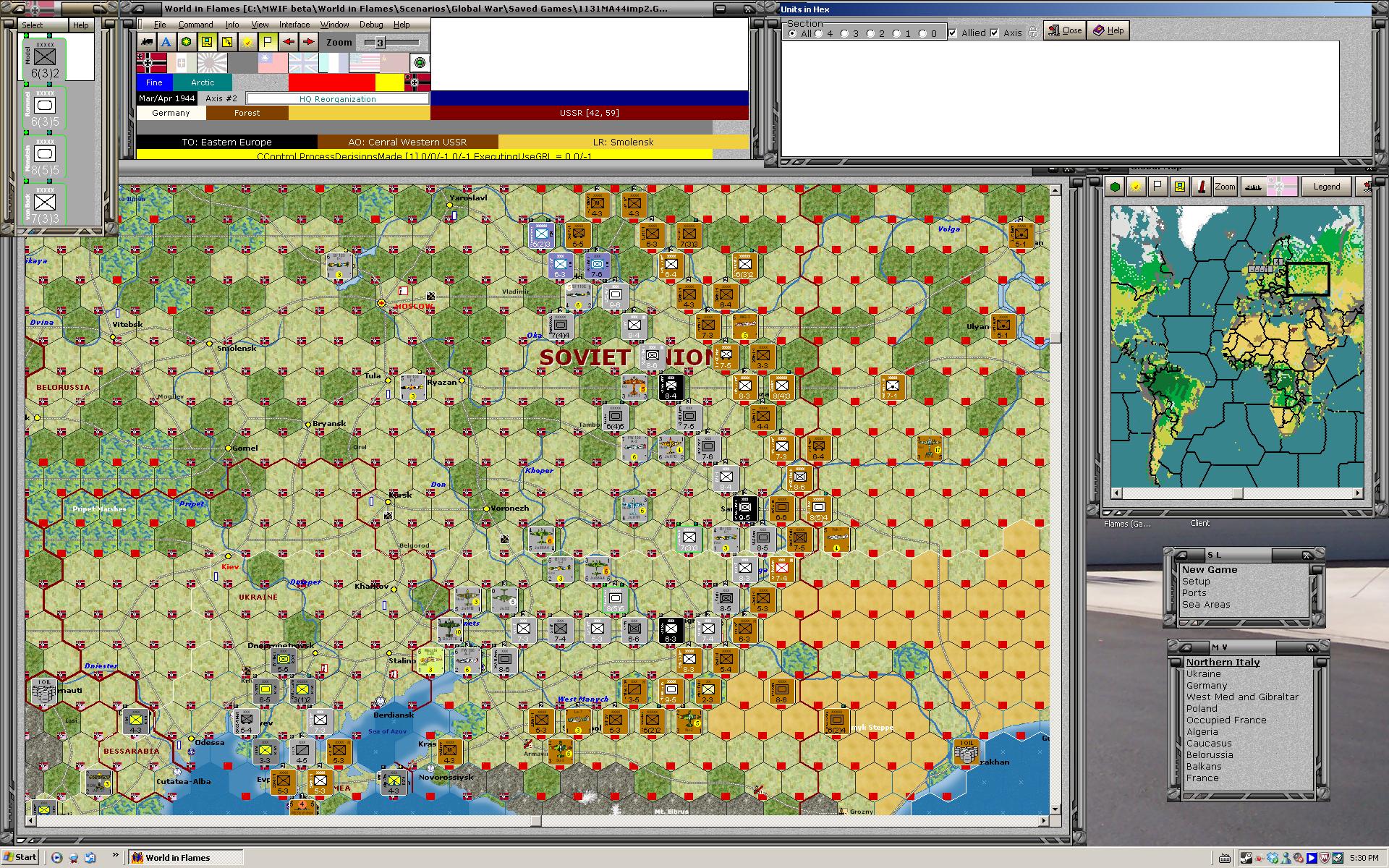Viewport: 1389px width, 868px height.
Task: Click Close button in Units in Hex
Action: pos(1064,30)
